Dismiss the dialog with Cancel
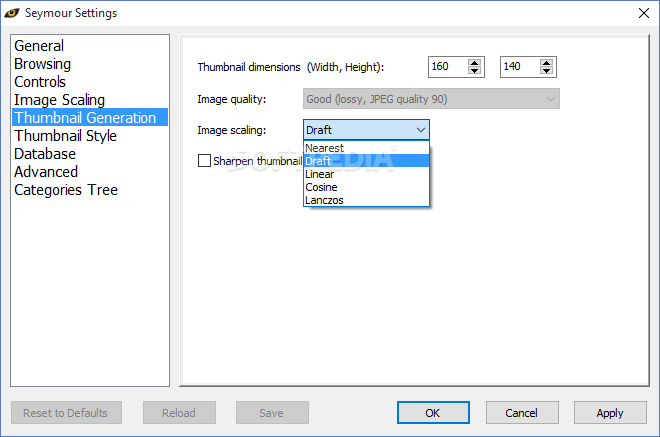 point(522,413)
